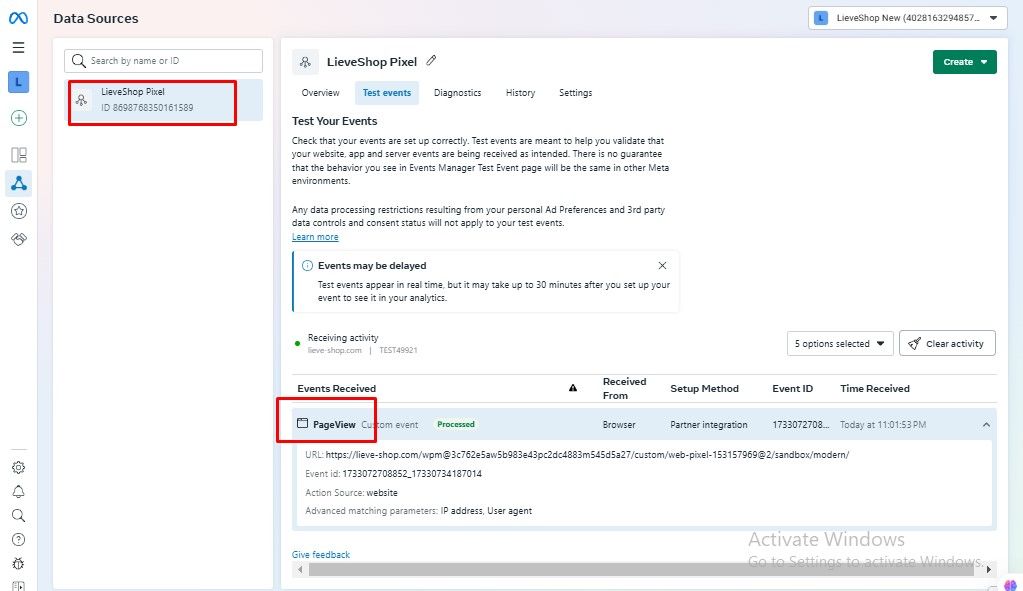The image size is (1023, 591).
Task: Click the pixel icon in the data source list row
Action: (x=82, y=100)
